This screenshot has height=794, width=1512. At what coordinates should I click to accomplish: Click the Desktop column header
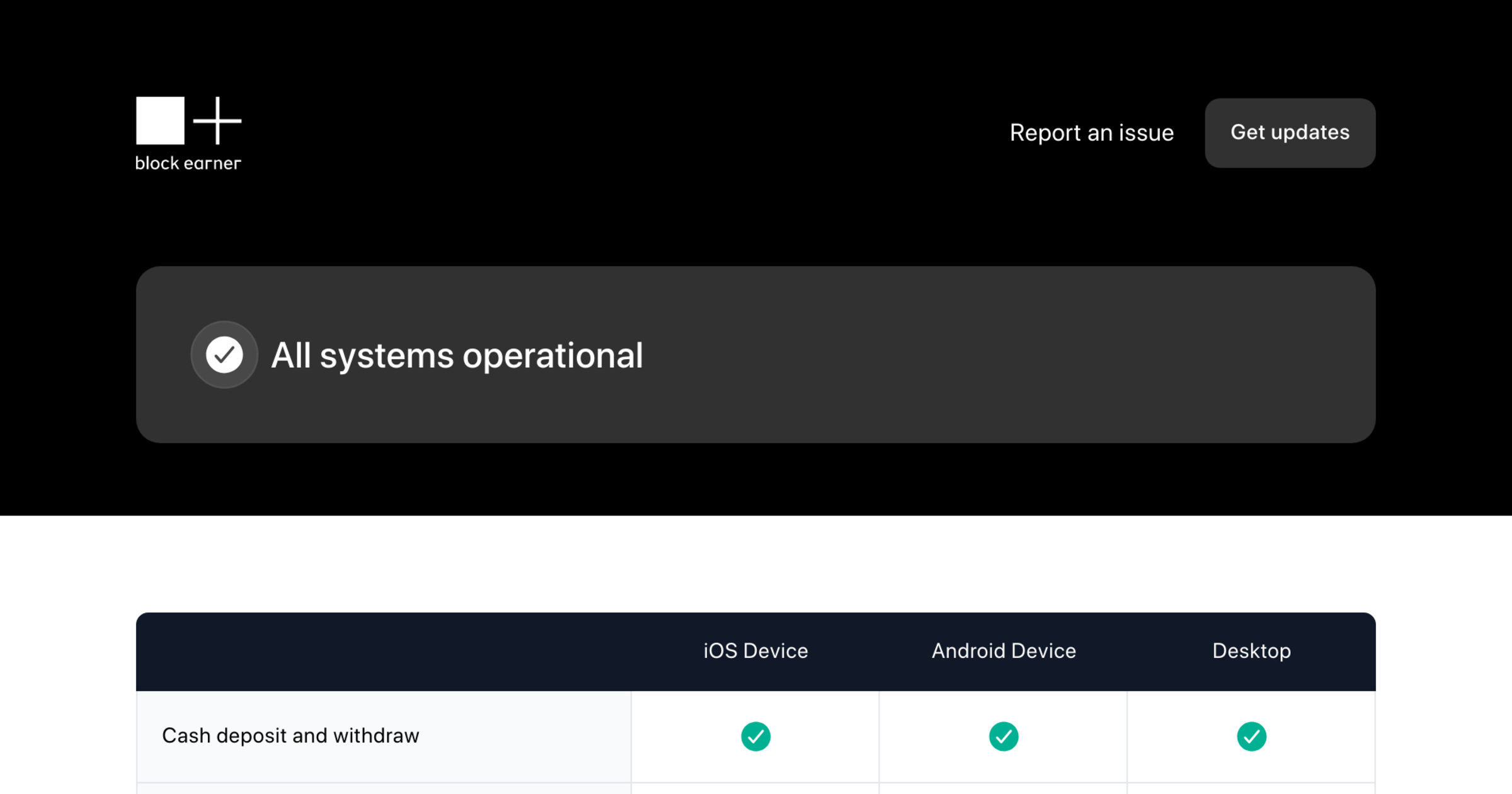[1251, 651]
